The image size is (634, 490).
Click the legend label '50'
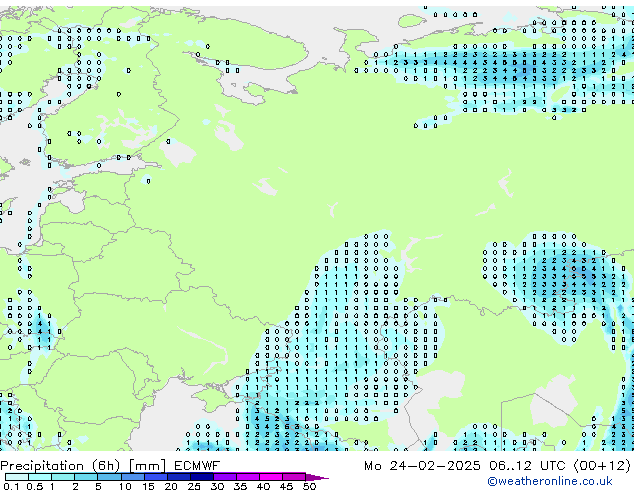pyautogui.click(x=309, y=486)
